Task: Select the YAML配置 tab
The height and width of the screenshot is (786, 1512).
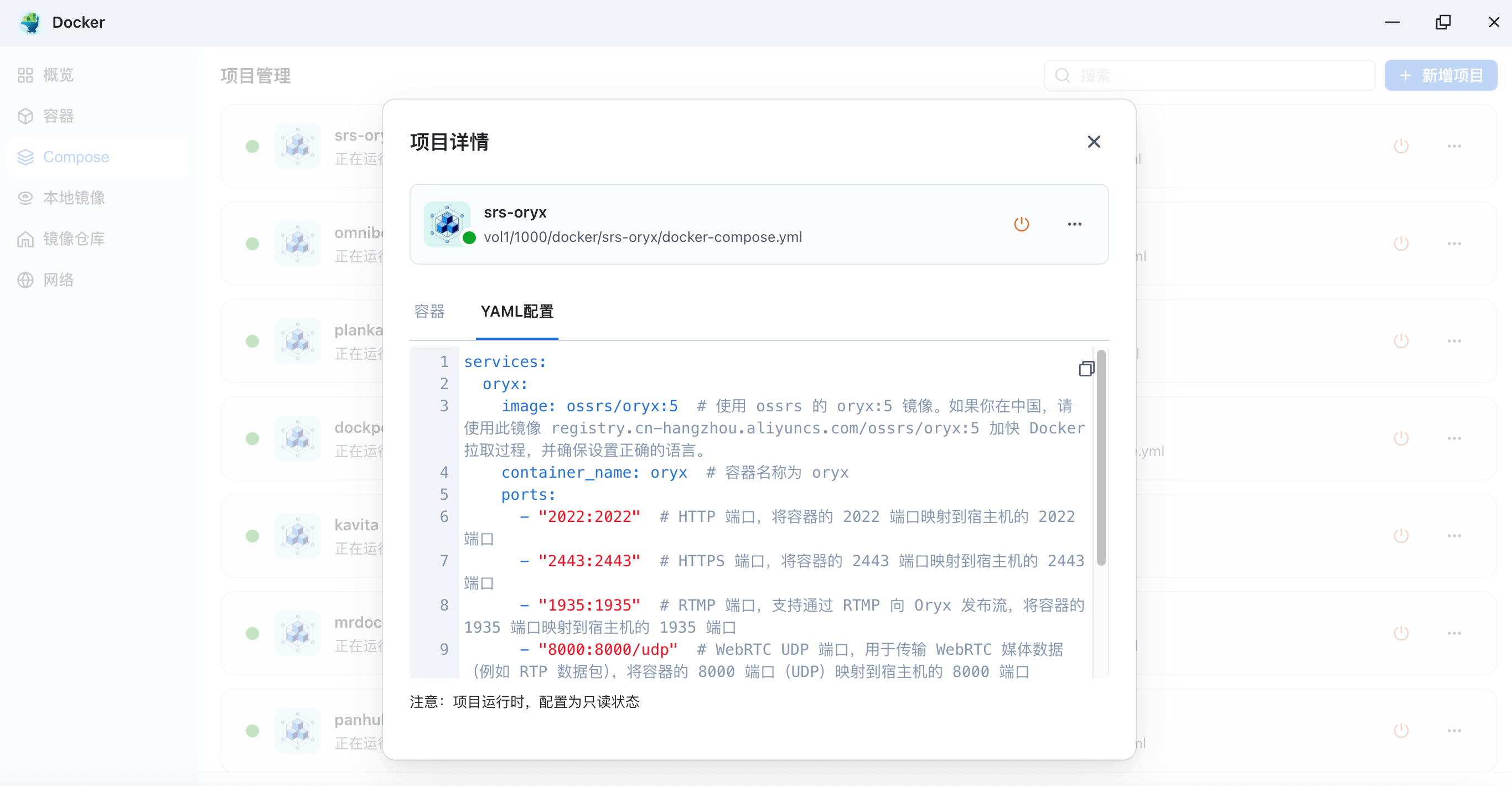Action: 516,311
